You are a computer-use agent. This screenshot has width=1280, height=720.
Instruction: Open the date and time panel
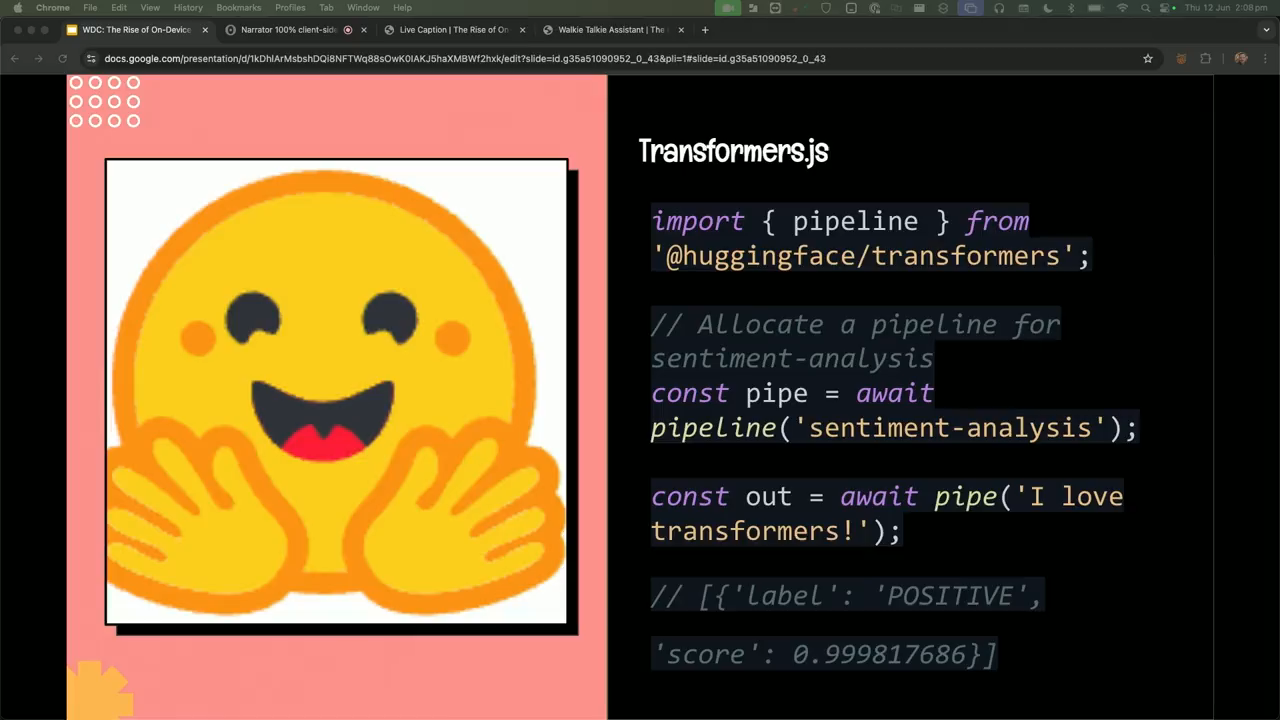coord(1226,8)
